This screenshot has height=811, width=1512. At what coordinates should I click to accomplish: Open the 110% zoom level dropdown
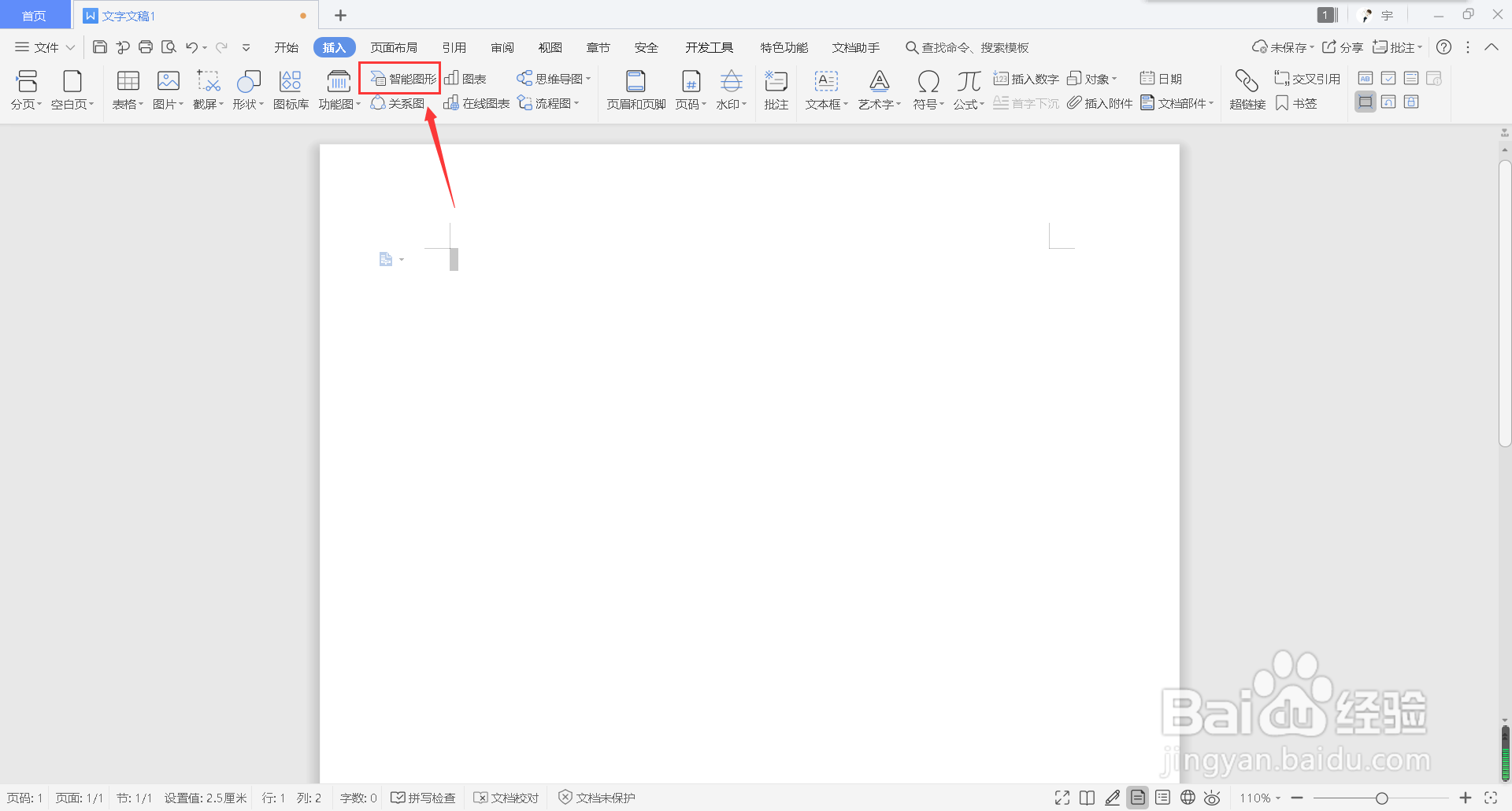[x=1260, y=798]
